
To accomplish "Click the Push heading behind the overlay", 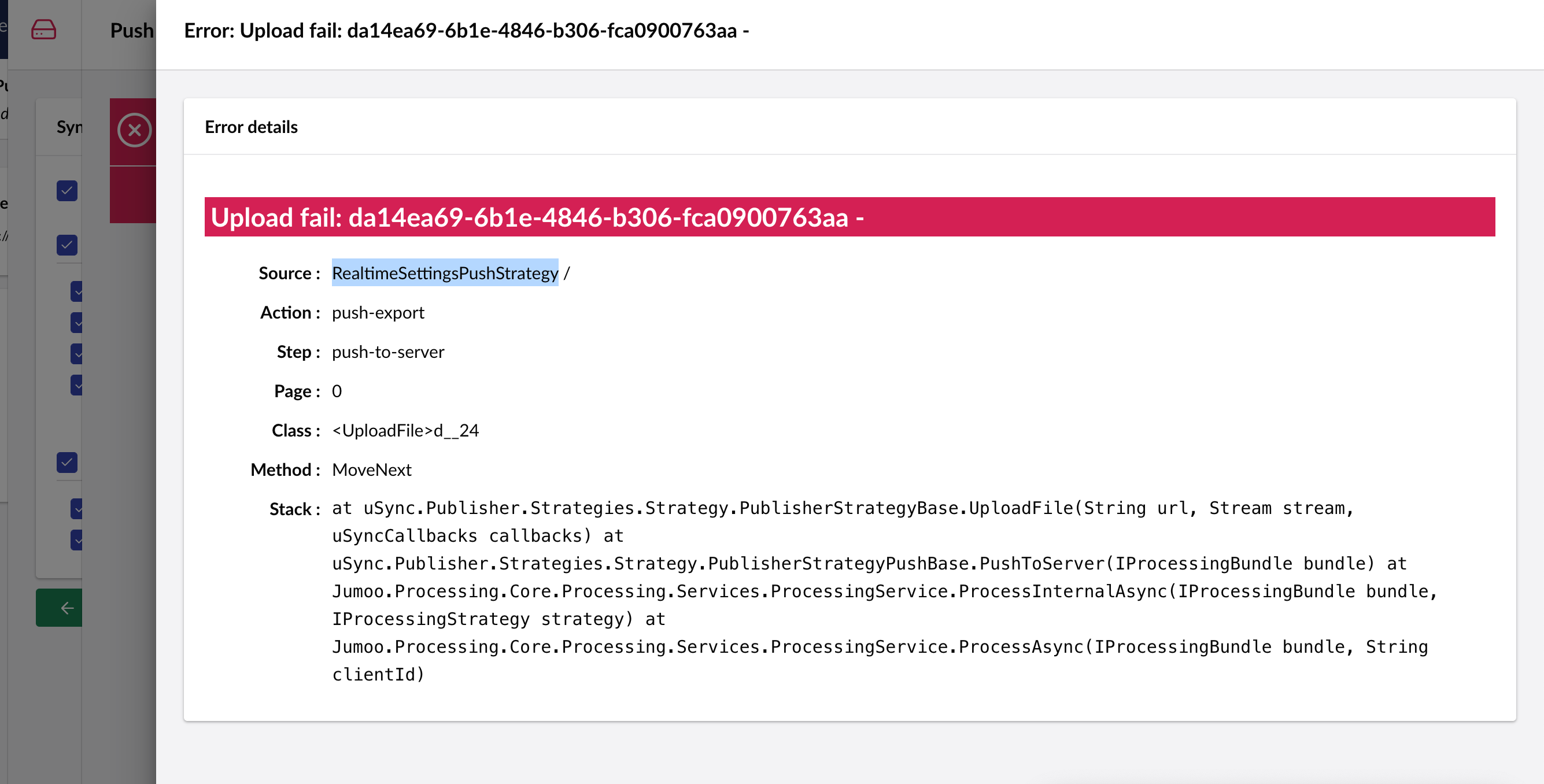I will point(132,30).
